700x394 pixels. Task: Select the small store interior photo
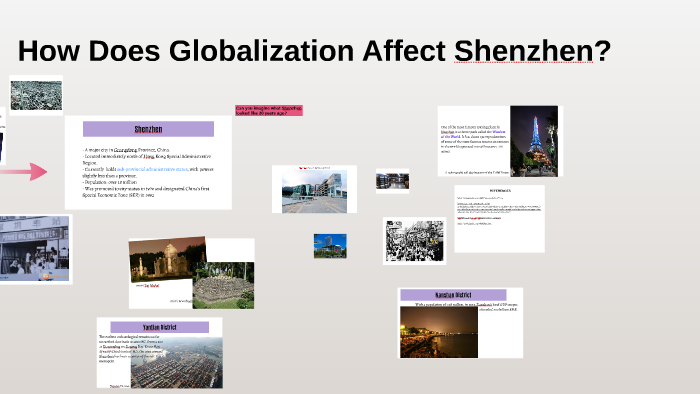tap(392, 181)
